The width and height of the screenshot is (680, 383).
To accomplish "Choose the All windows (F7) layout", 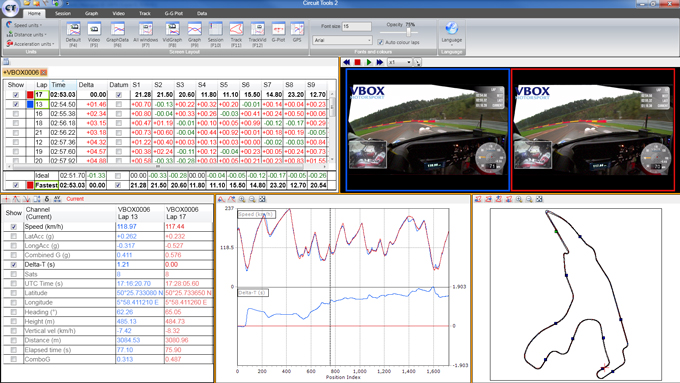I will (x=145, y=34).
